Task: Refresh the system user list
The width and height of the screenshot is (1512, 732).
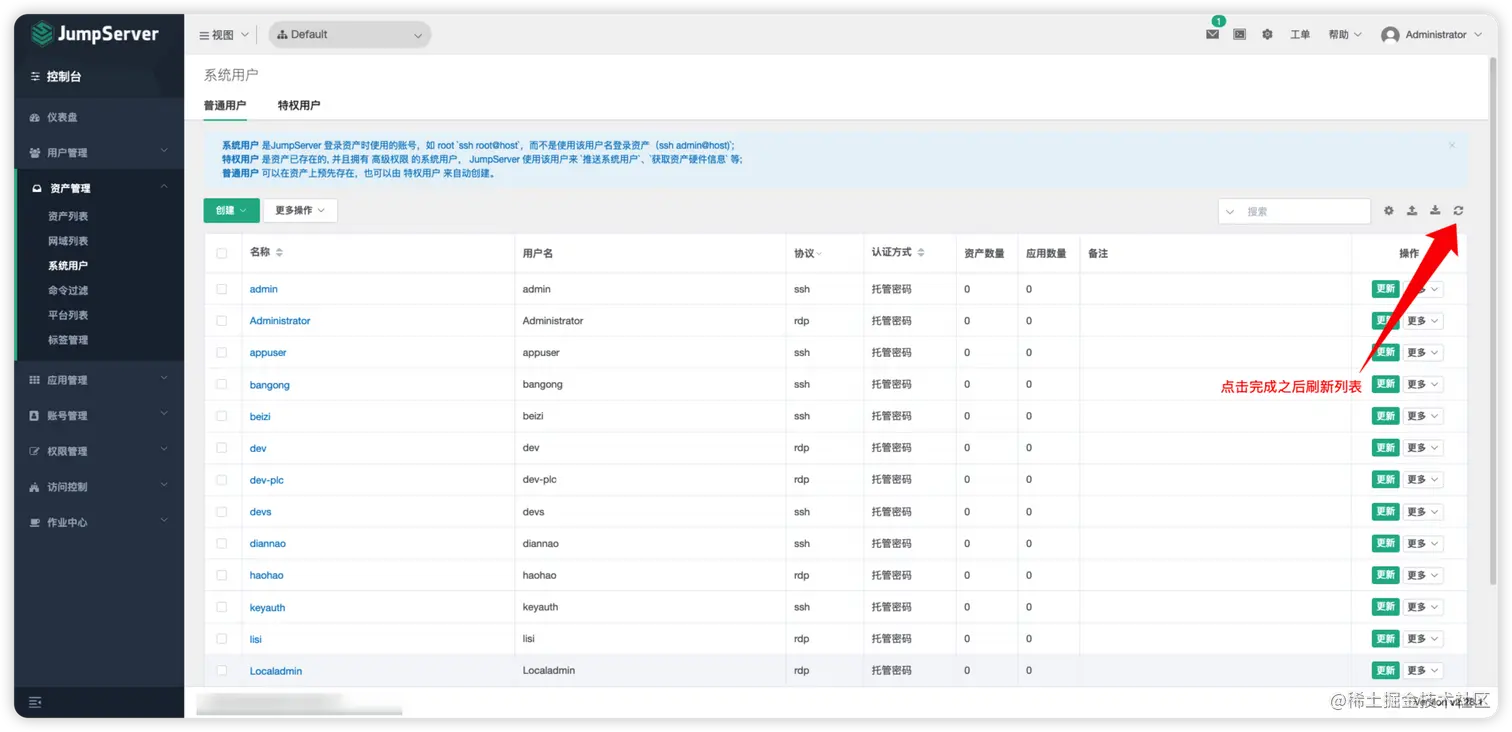Action: coord(1459,210)
